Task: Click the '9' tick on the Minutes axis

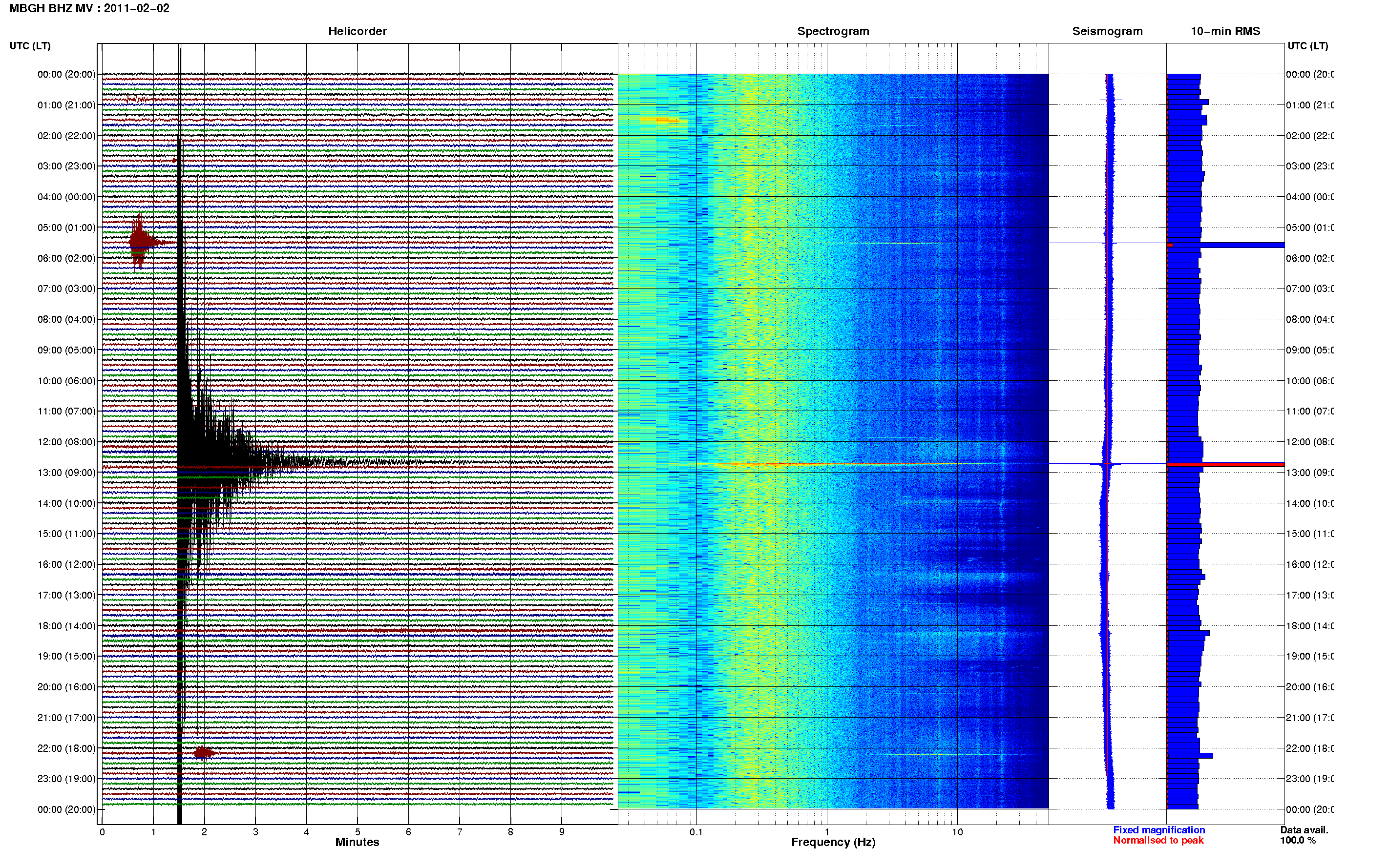Action: pos(562,832)
